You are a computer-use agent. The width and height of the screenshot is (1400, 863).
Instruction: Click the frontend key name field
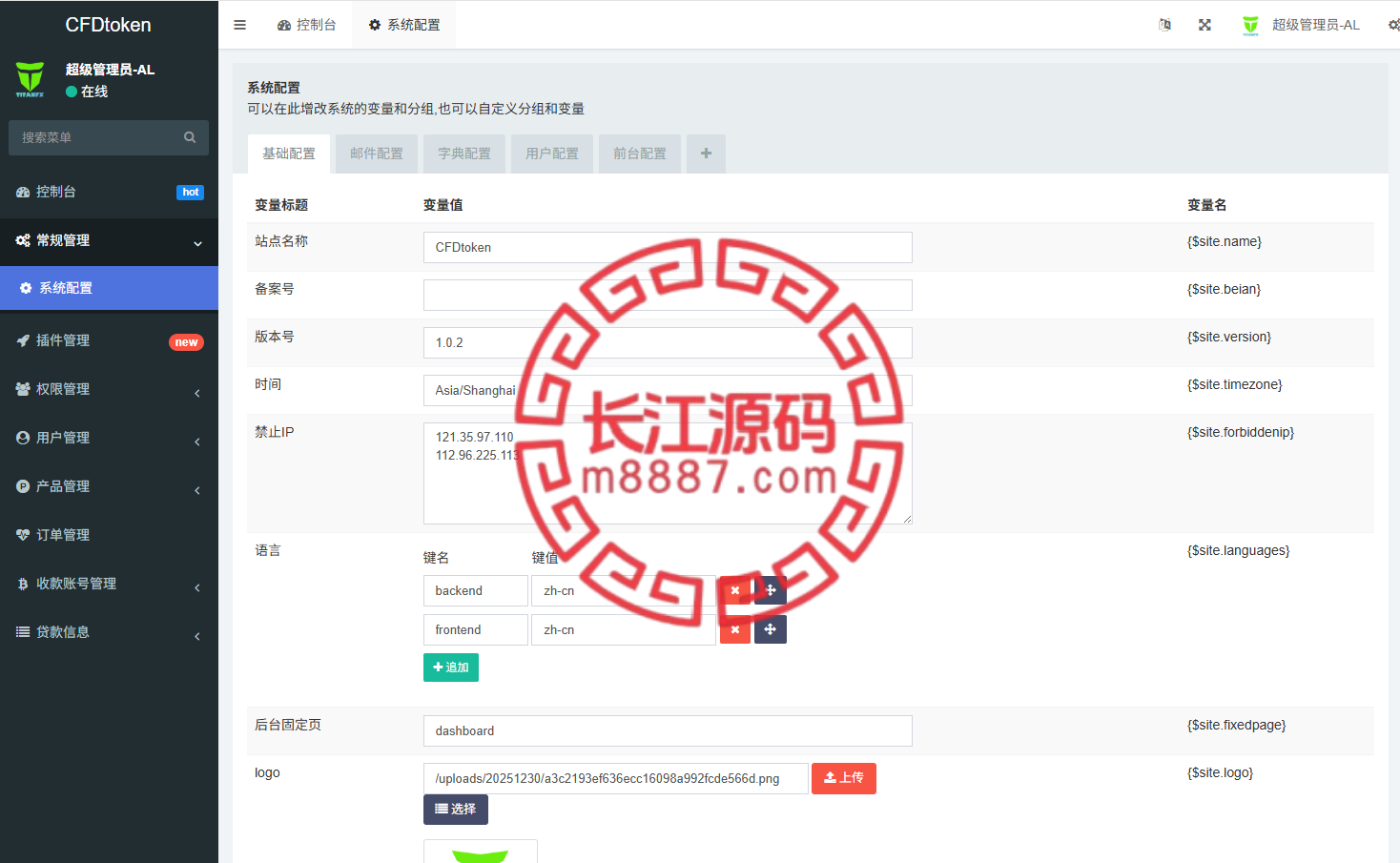(x=476, y=629)
